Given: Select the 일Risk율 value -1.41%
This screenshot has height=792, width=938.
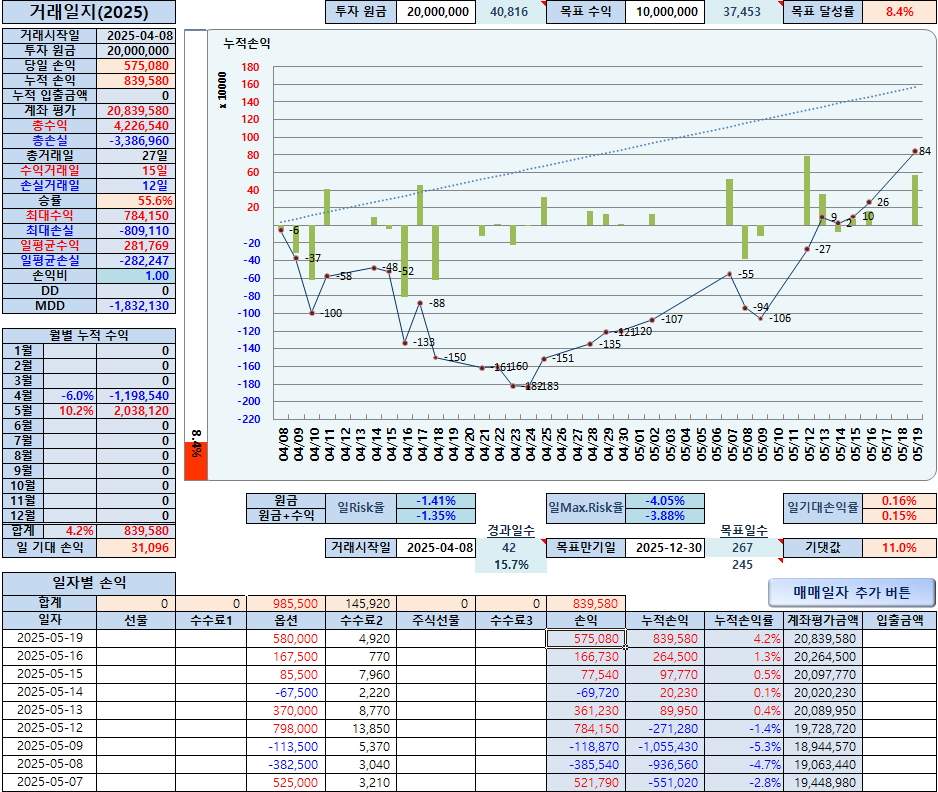Looking at the screenshot, I should pos(436,501).
